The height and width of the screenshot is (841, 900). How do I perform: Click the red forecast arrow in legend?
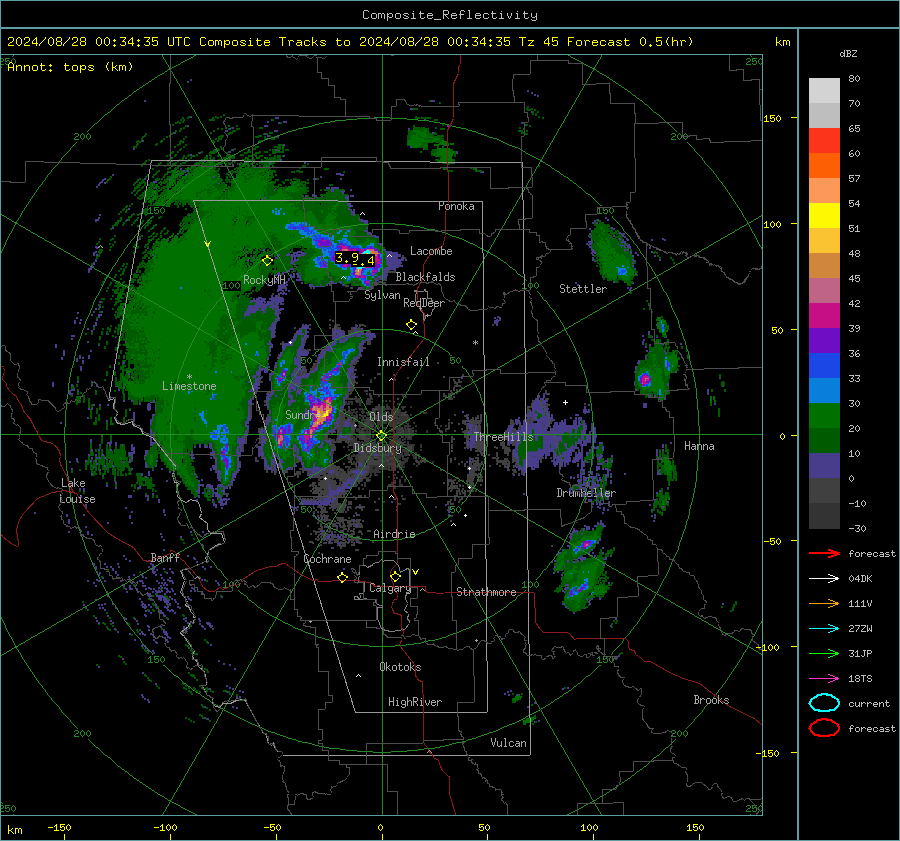coord(824,553)
